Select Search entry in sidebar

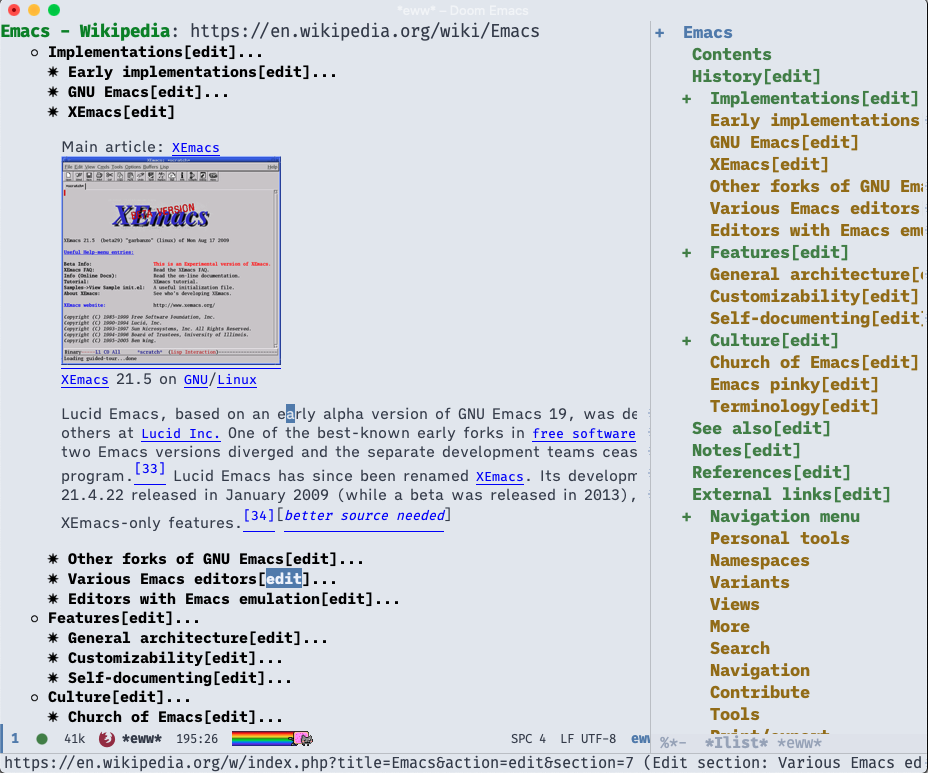click(740, 649)
